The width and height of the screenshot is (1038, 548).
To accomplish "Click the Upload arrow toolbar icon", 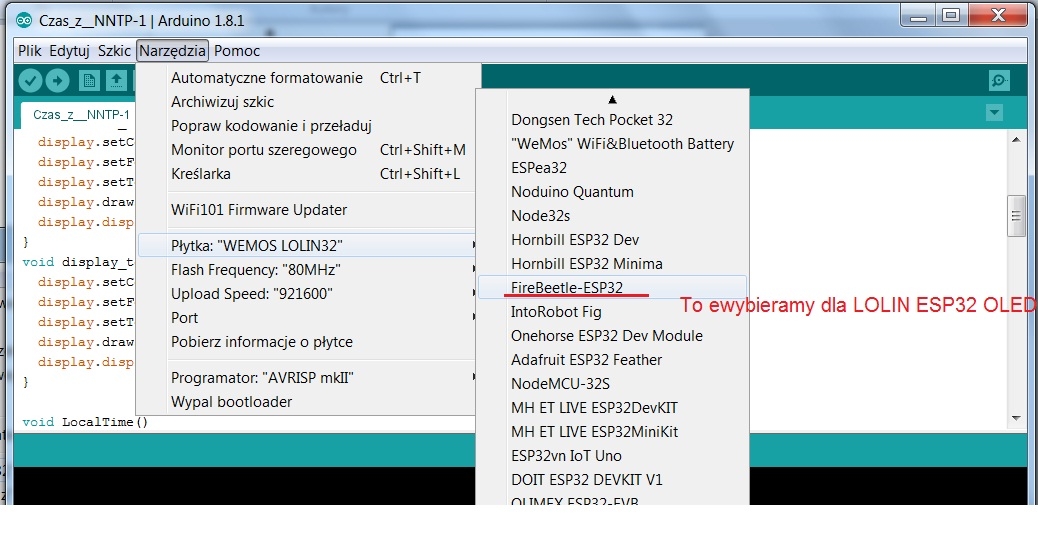I will [x=58, y=81].
